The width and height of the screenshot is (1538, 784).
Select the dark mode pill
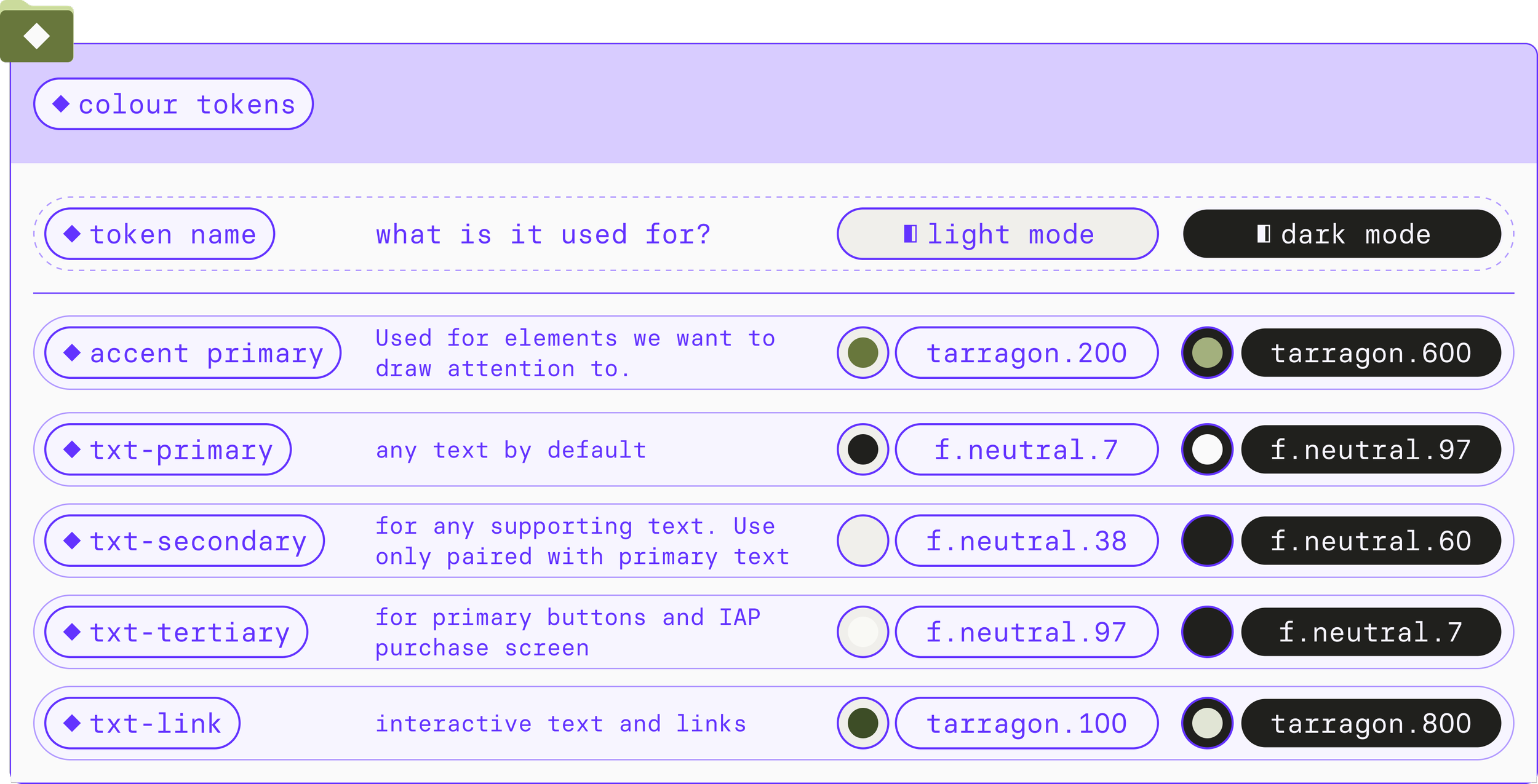1342,234
